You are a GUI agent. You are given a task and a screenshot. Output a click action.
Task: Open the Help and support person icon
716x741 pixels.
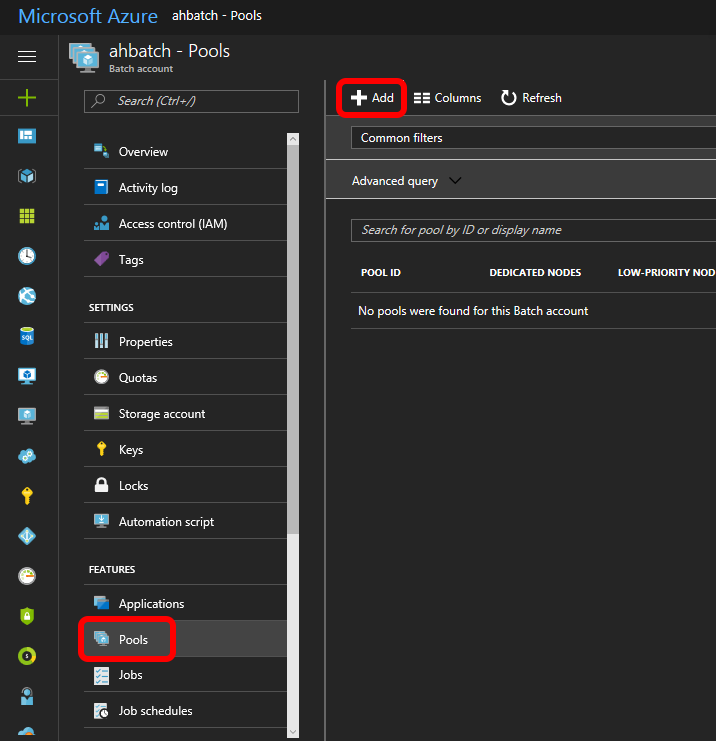click(27, 696)
